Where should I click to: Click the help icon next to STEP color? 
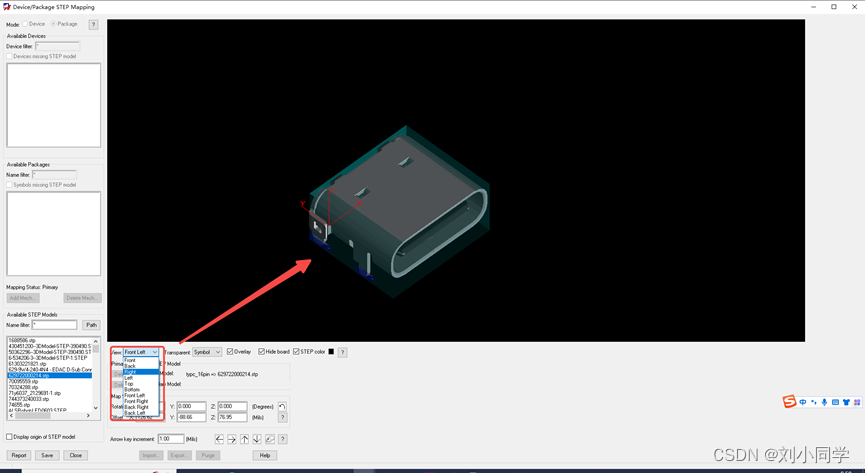(342, 352)
